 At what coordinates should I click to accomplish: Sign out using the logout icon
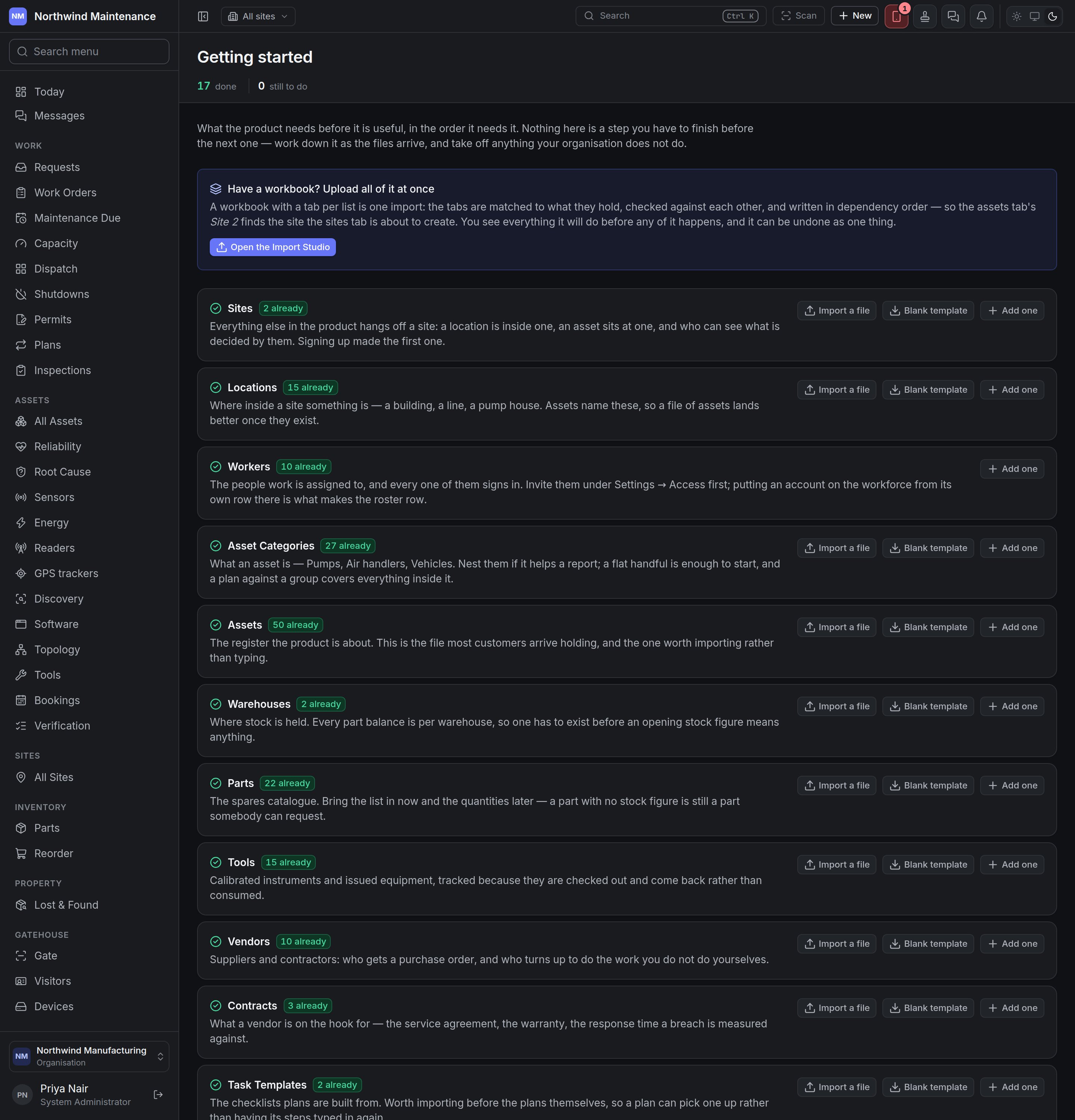pos(158,1094)
